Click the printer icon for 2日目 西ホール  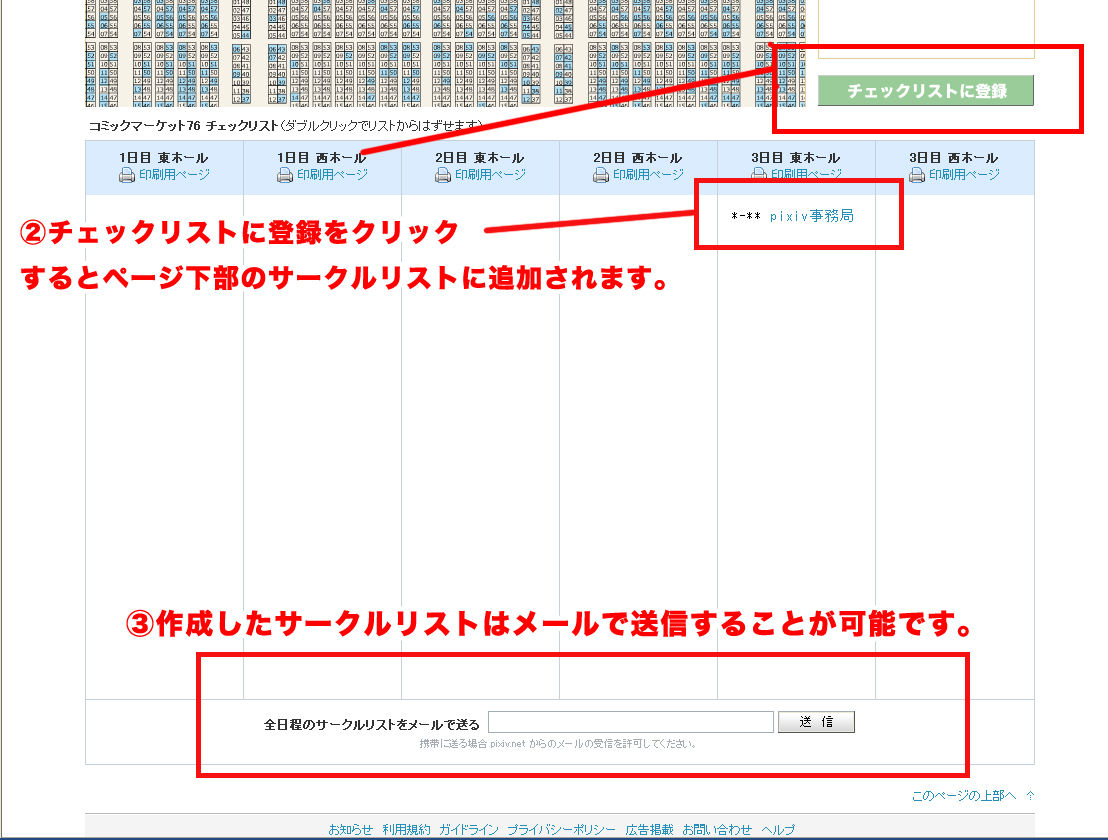click(600, 173)
